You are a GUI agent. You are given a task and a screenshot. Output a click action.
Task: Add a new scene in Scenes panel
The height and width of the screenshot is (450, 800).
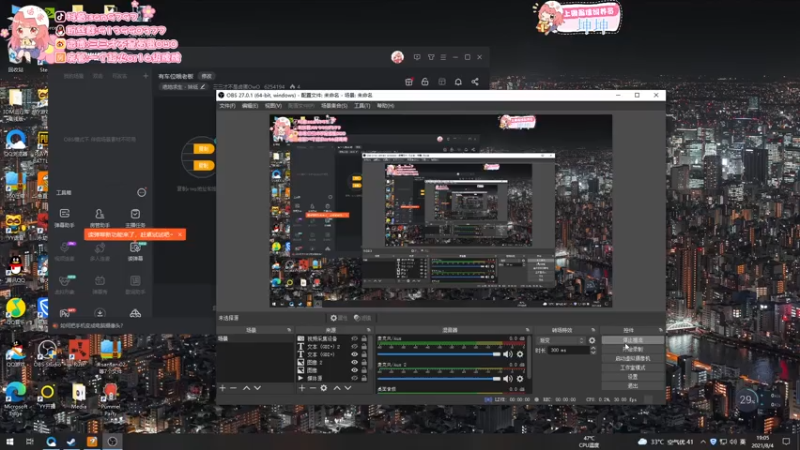tap(222, 388)
